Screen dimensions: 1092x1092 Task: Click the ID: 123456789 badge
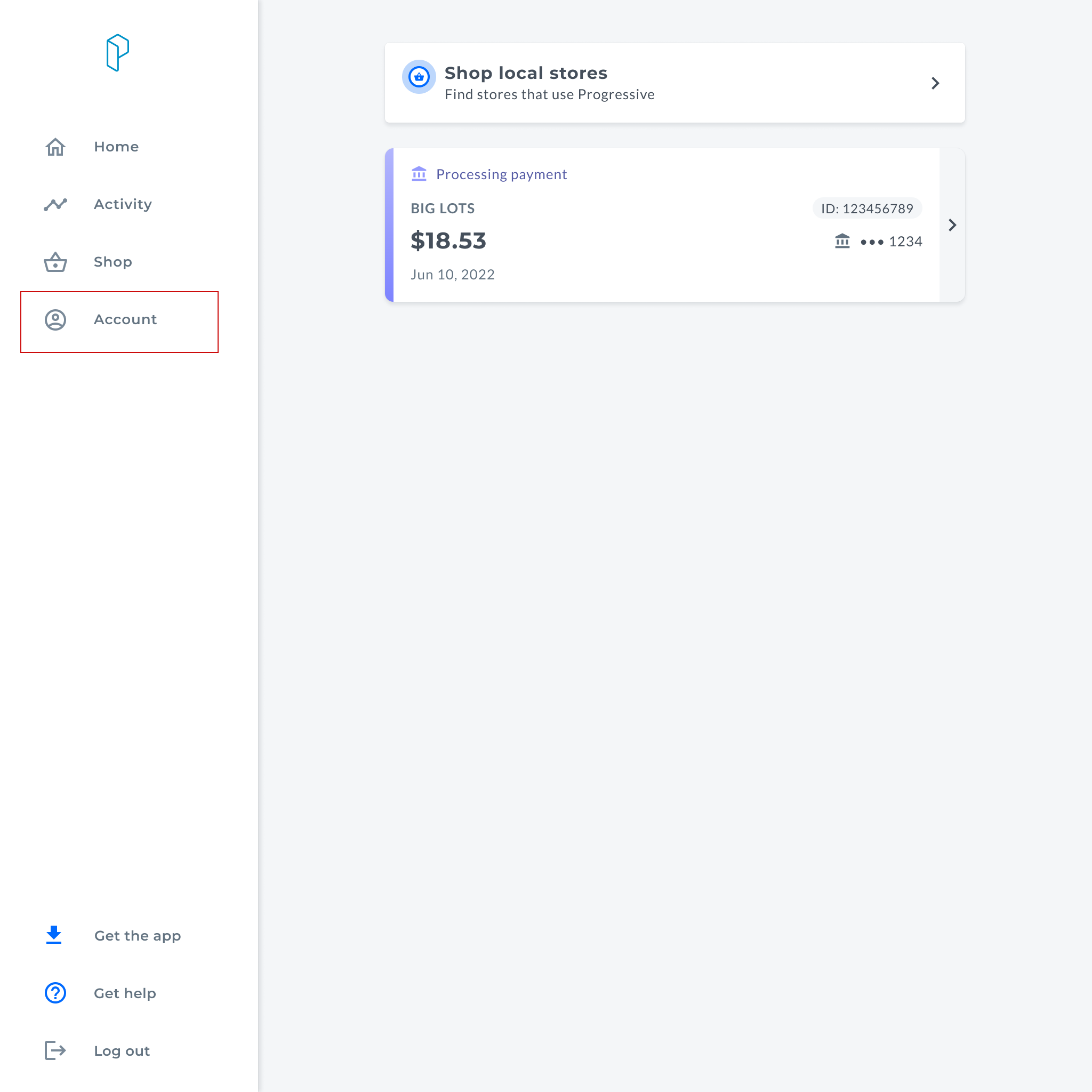click(x=867, y=208)
